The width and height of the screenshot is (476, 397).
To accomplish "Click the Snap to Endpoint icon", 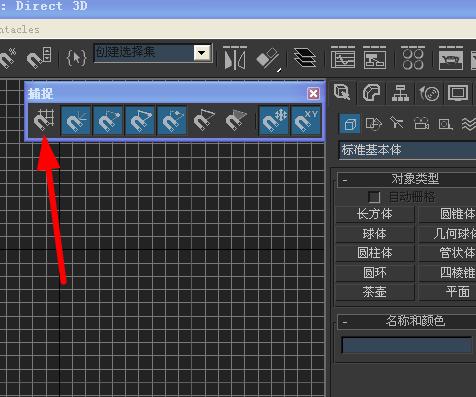I will click(140, 120).
